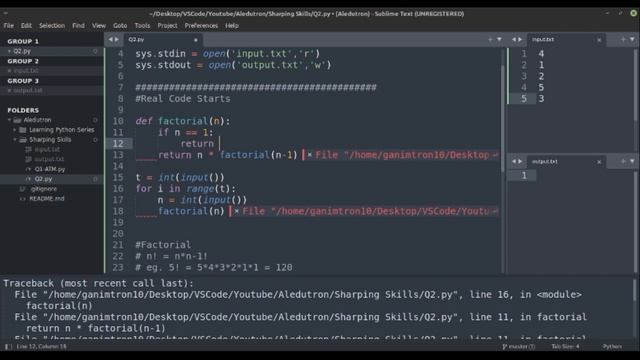Open the Preferences menu
640x360 pixels.
201,26
